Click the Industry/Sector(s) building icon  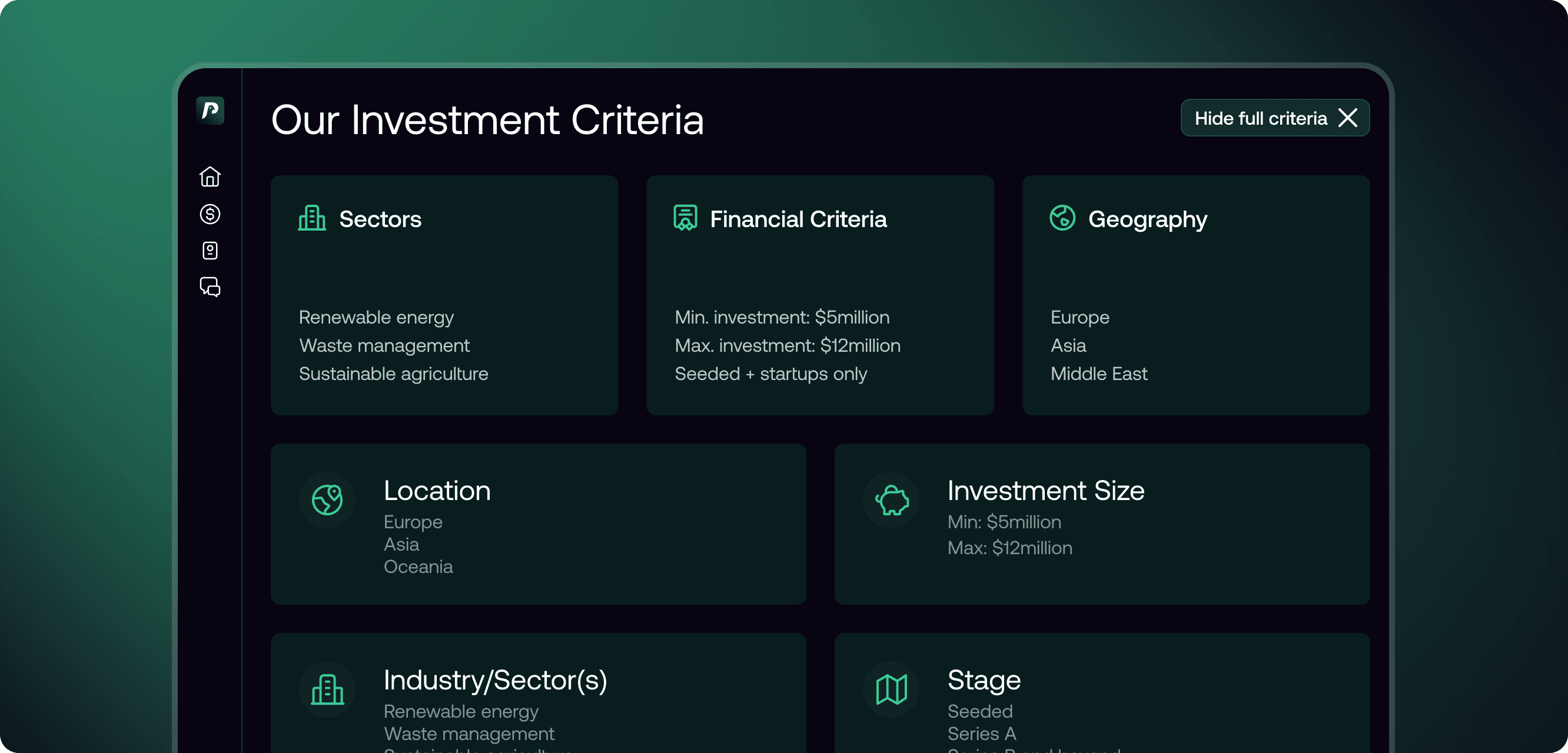[x=327, y=689]
